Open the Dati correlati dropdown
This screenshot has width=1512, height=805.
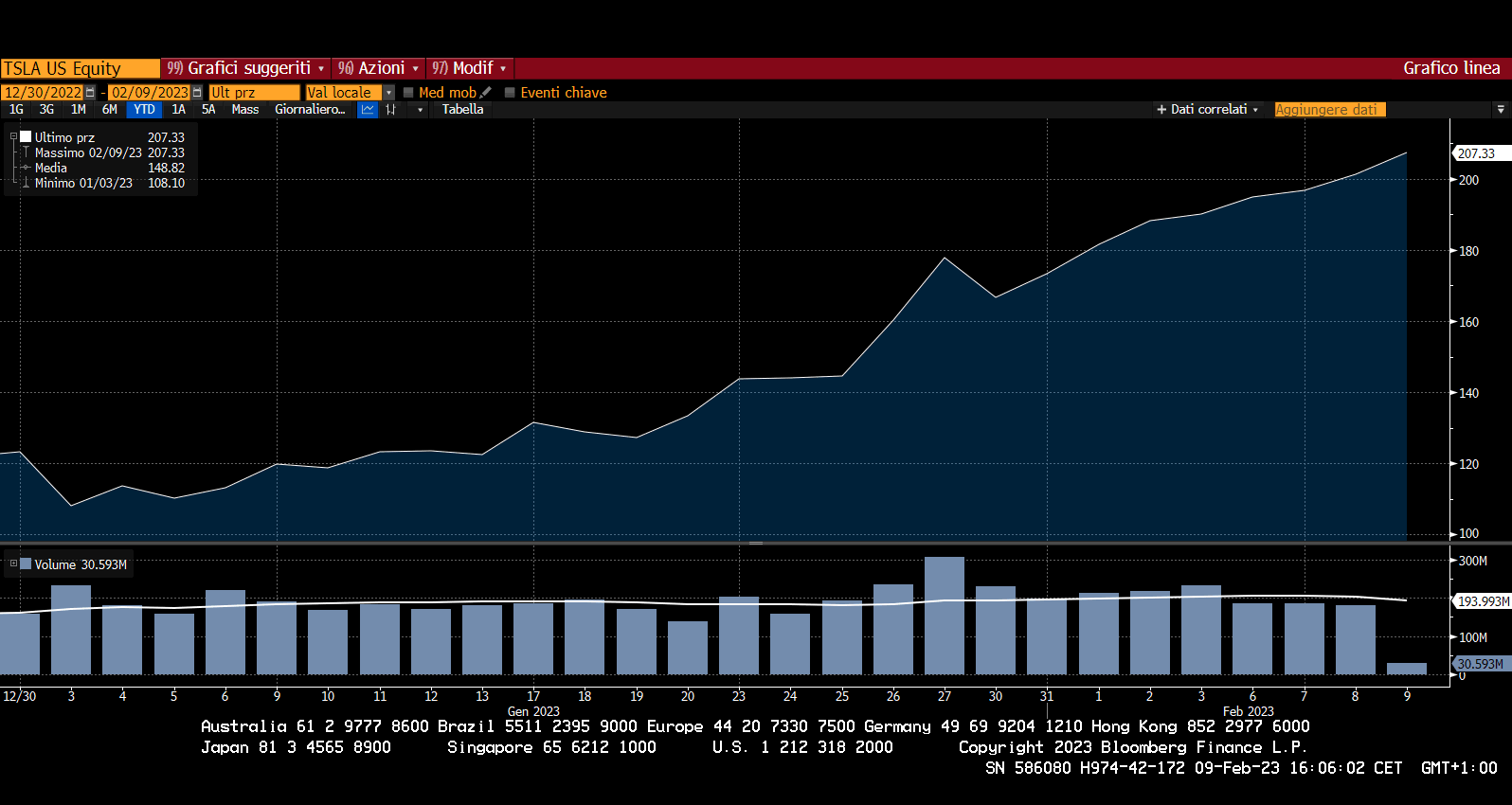pos(1208,110)
